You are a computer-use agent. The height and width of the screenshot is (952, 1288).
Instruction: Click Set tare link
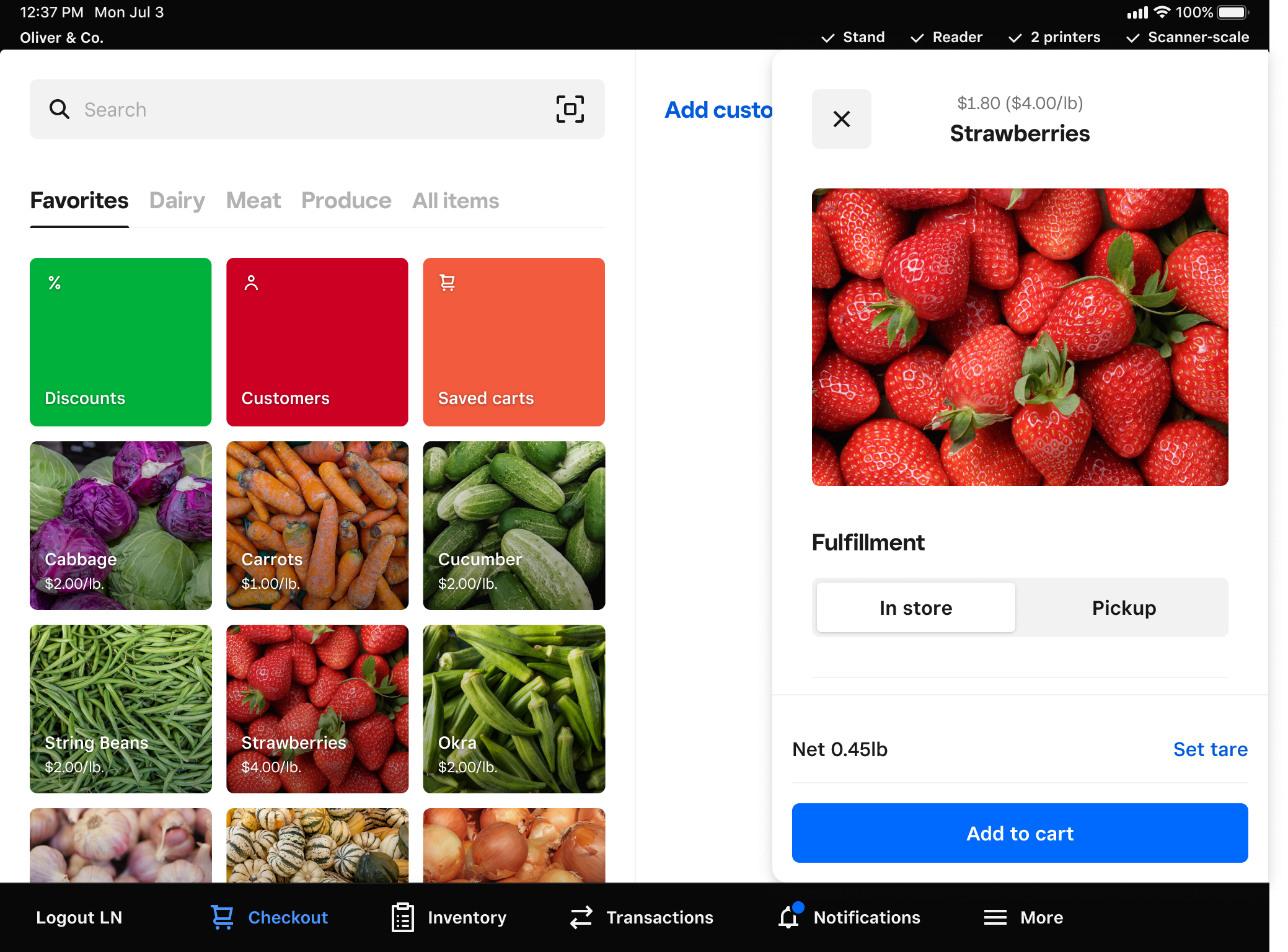pyautogui.click(x=1210, y=749)
